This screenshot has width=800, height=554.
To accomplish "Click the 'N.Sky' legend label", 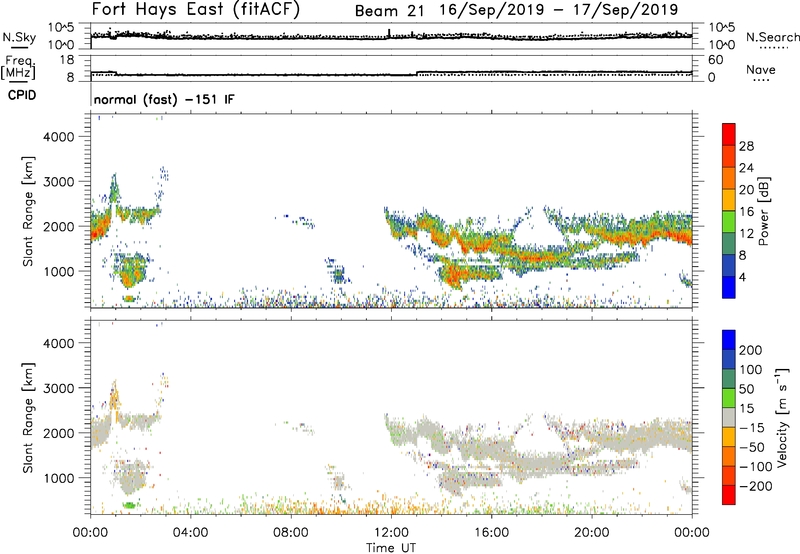I will click(19, 37).
